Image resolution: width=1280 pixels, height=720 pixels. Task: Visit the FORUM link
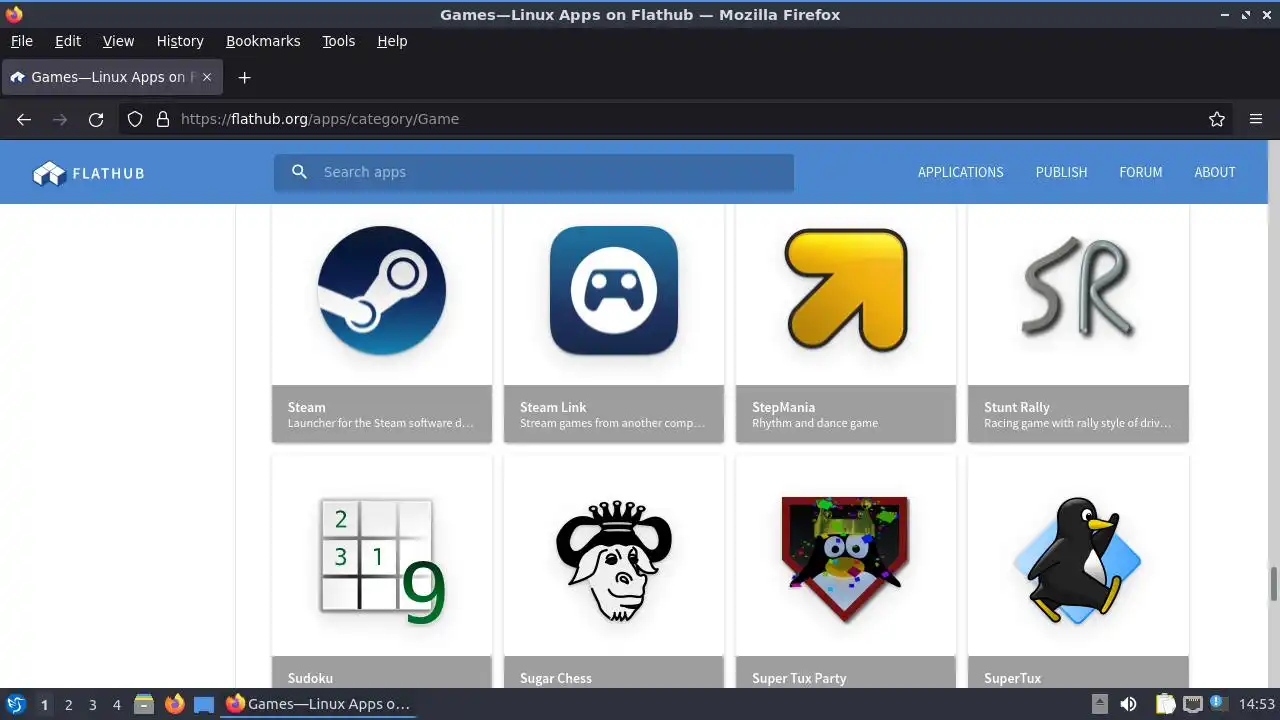point(1140,172)
